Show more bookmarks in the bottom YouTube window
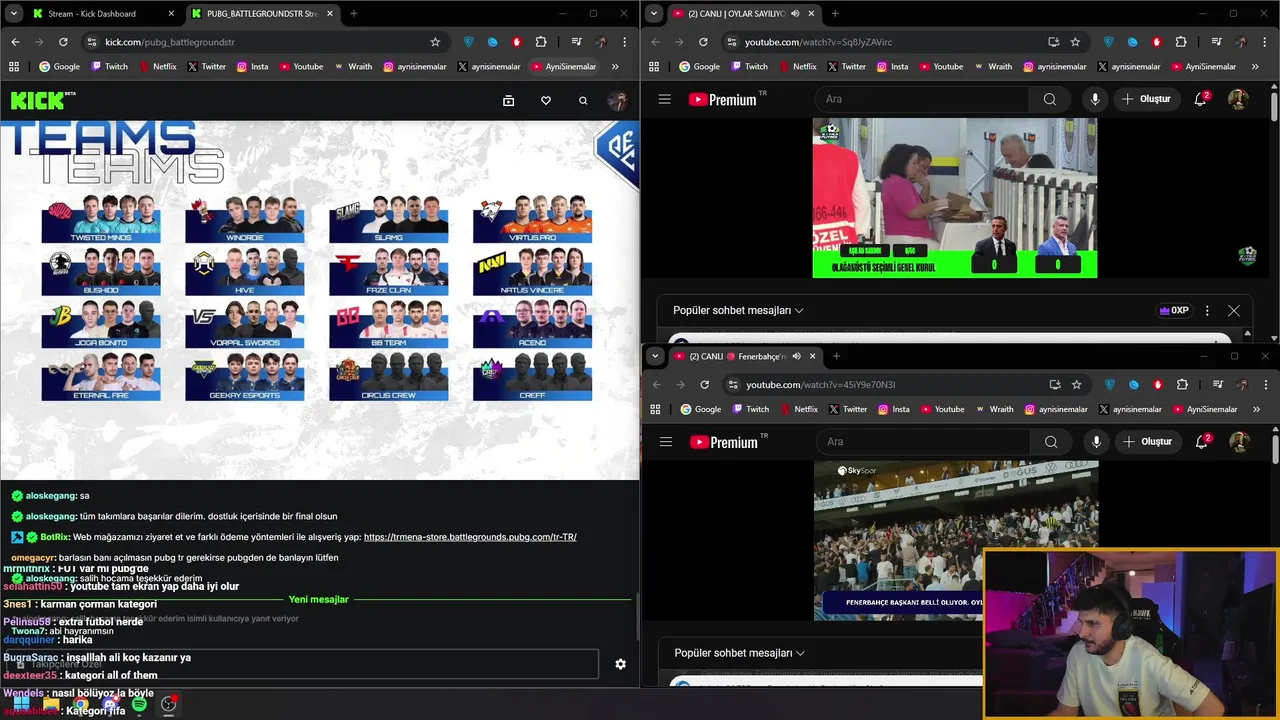This screenshot has height=720, width=1280. (1255, 409)
